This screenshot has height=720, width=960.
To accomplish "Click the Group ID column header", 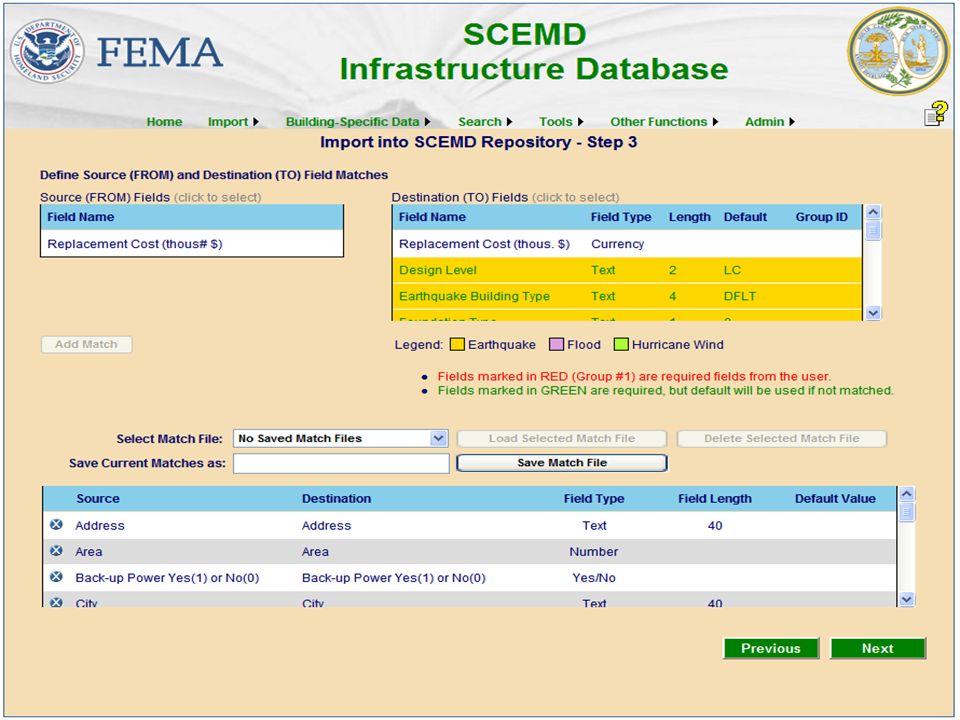I will [822, 217].
